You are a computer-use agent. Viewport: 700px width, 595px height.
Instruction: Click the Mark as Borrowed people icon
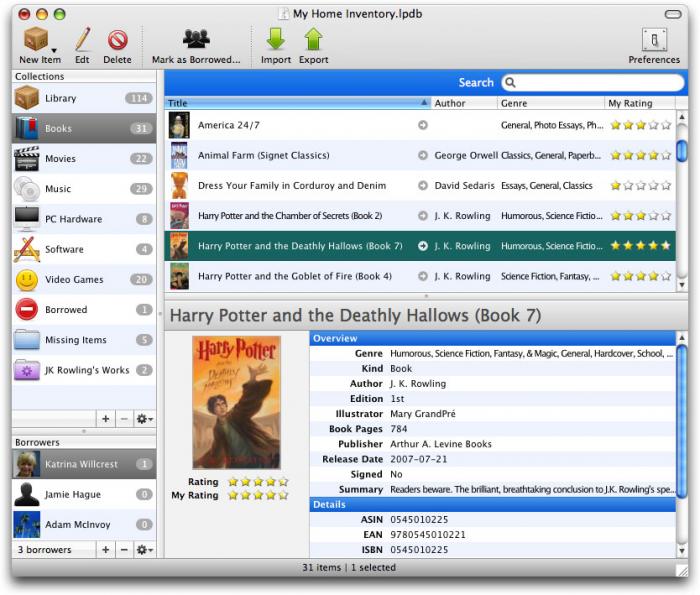[196, 39]
